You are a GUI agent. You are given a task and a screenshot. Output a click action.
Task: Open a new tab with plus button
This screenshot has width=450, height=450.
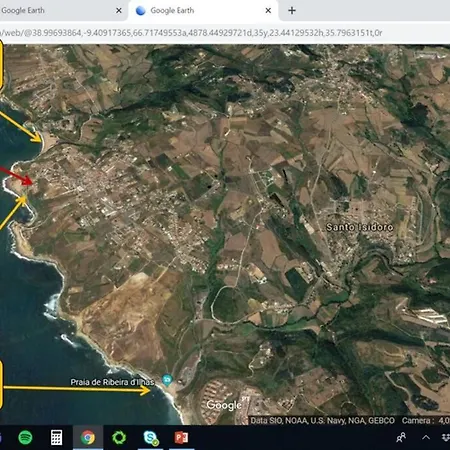292,11
